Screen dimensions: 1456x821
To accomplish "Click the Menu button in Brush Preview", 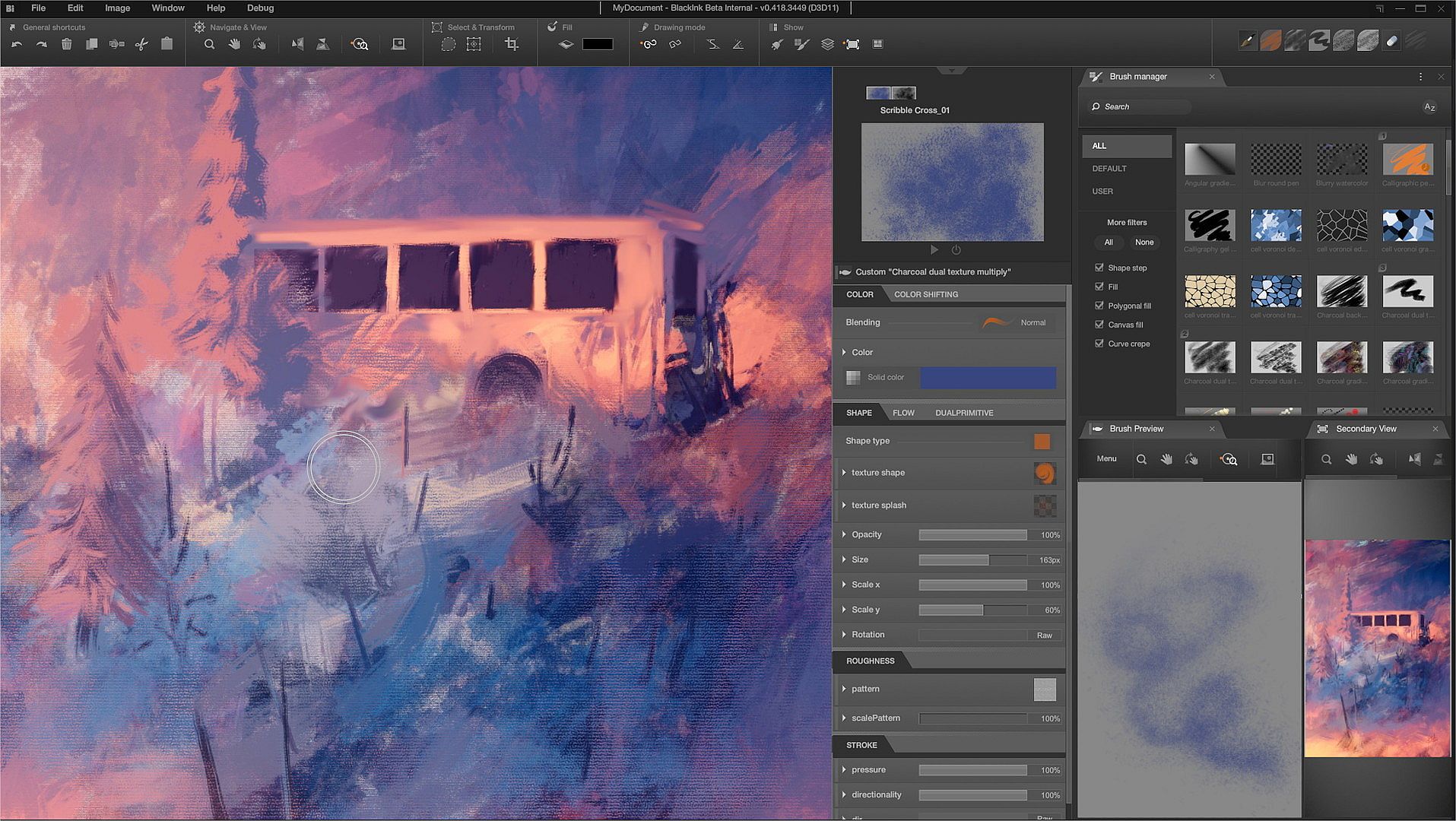I will tap(1106, 459).
